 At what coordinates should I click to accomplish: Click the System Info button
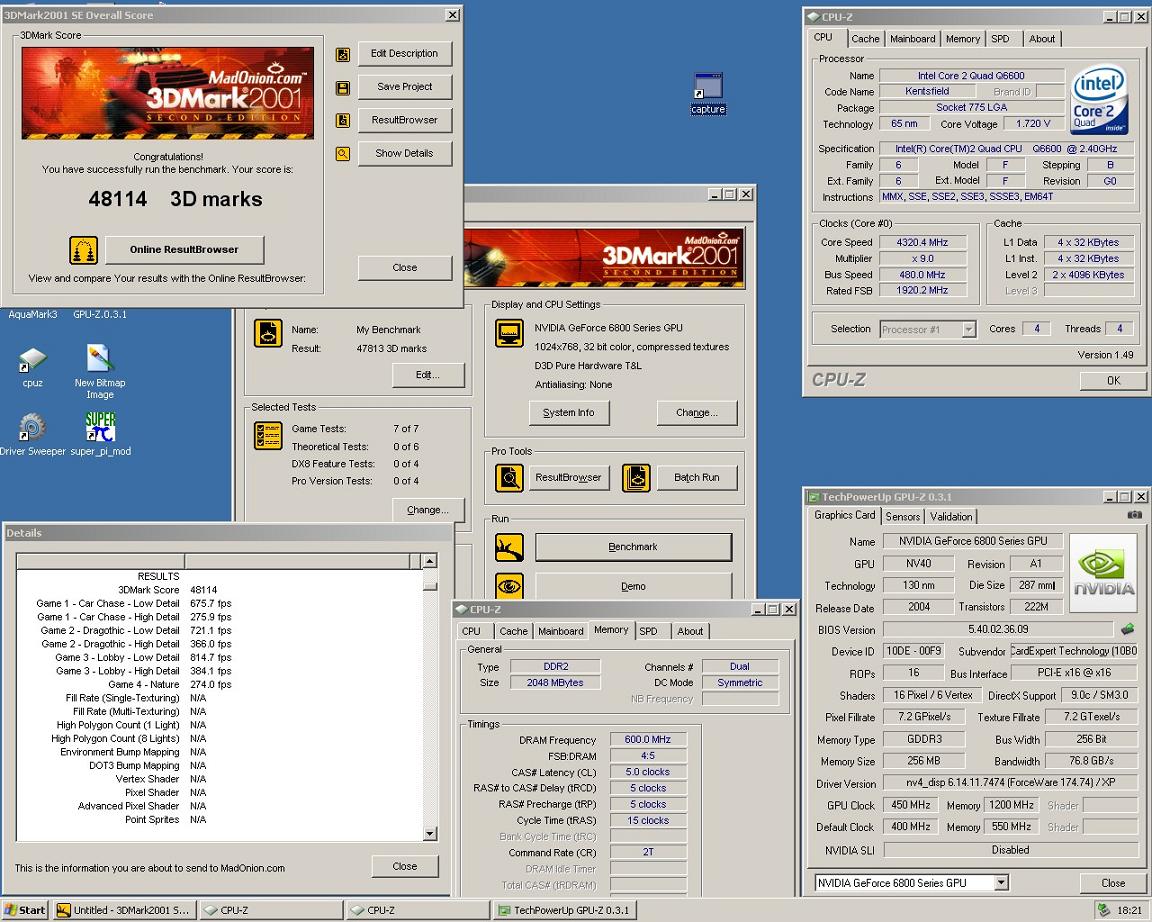(568, 413)
